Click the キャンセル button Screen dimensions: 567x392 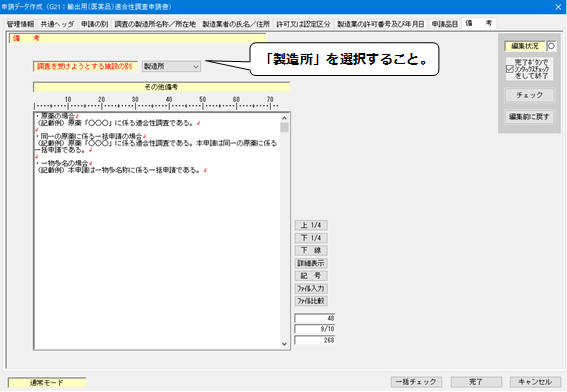pyautogui.click(x=535, y=382)
